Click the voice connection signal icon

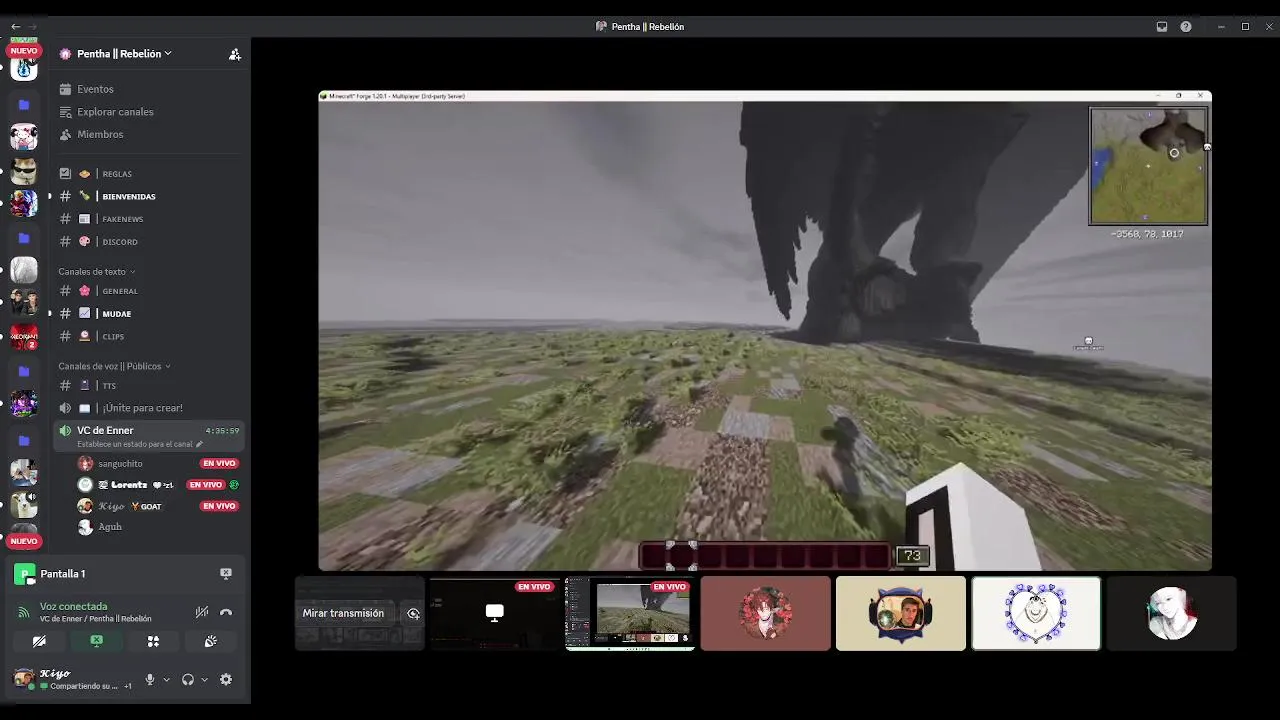coord(24,612)
